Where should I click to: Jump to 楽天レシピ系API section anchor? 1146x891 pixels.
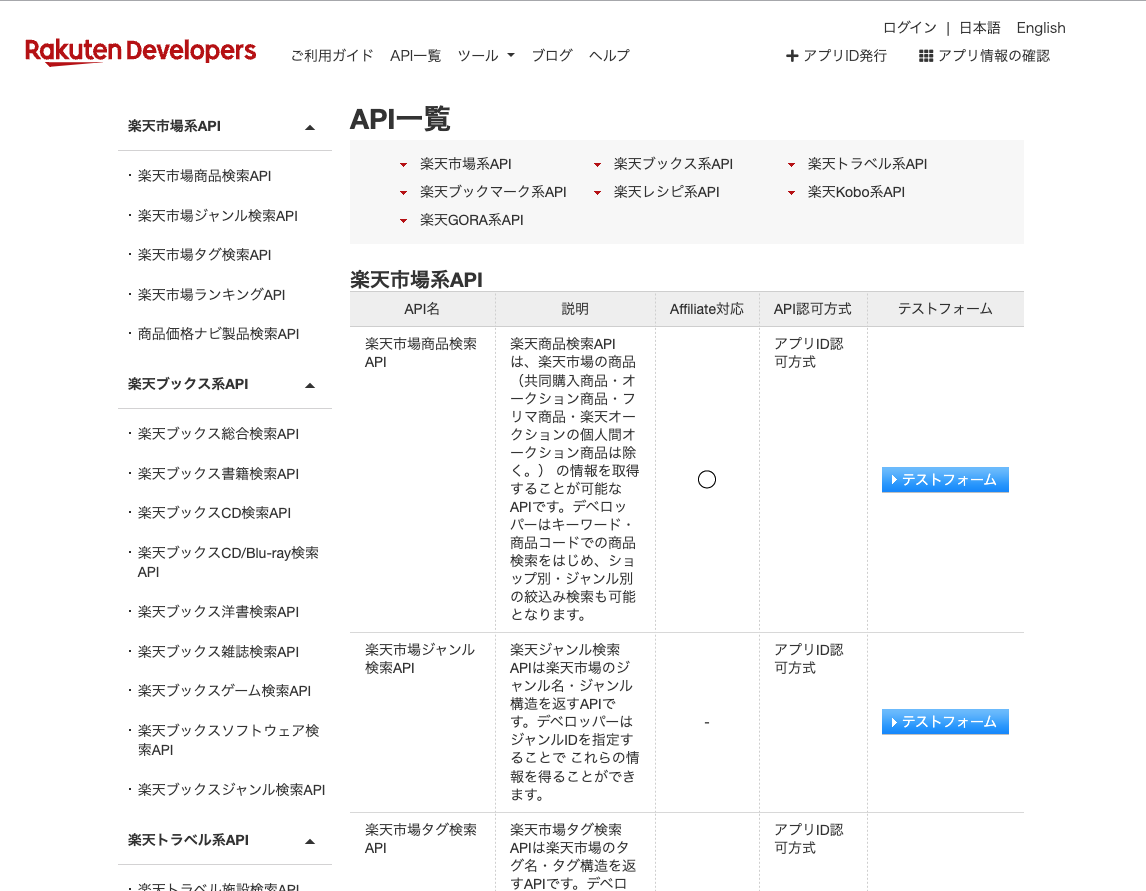[x=667, y=192]
